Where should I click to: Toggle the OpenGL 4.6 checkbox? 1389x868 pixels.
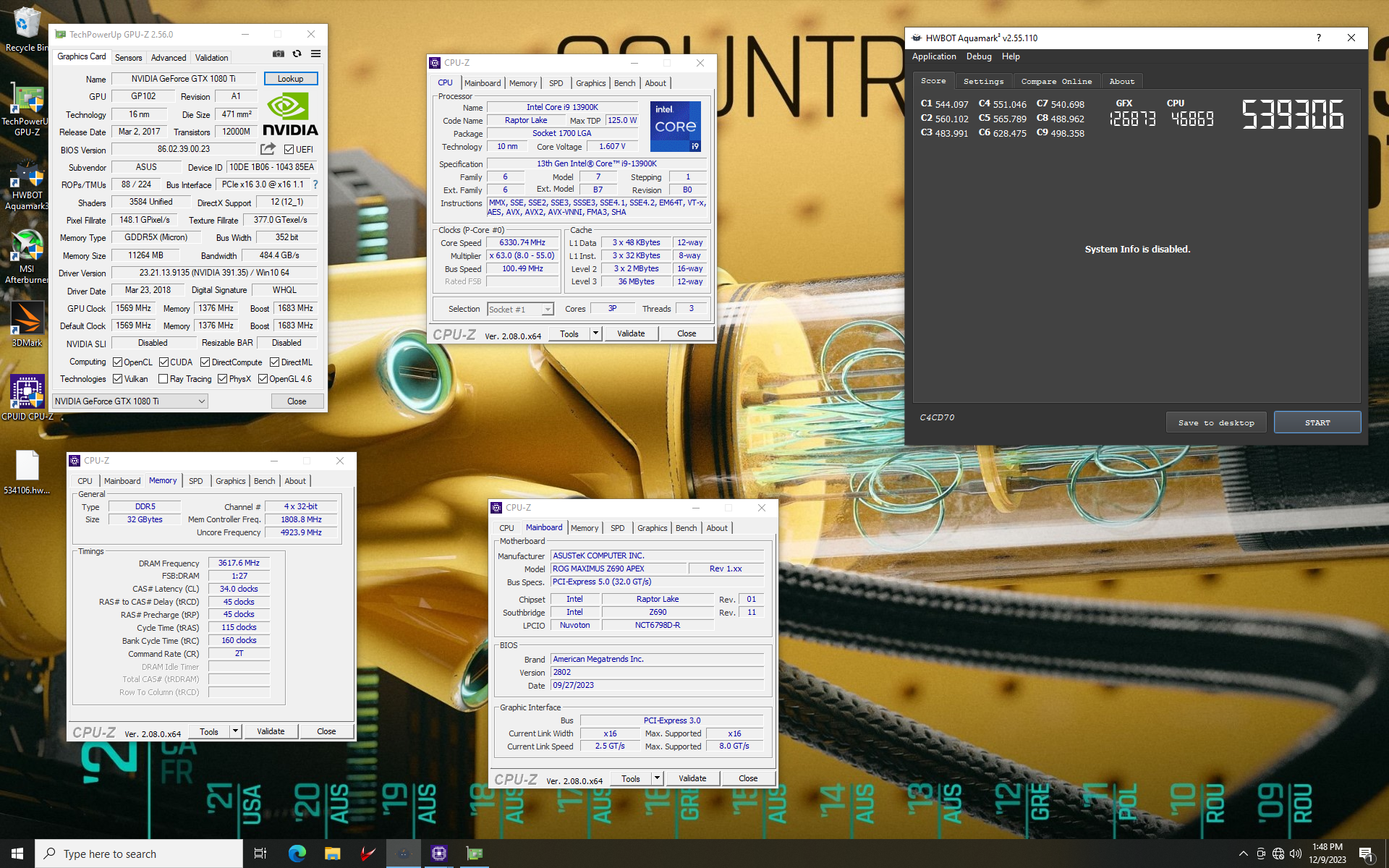tap(263, 379)
